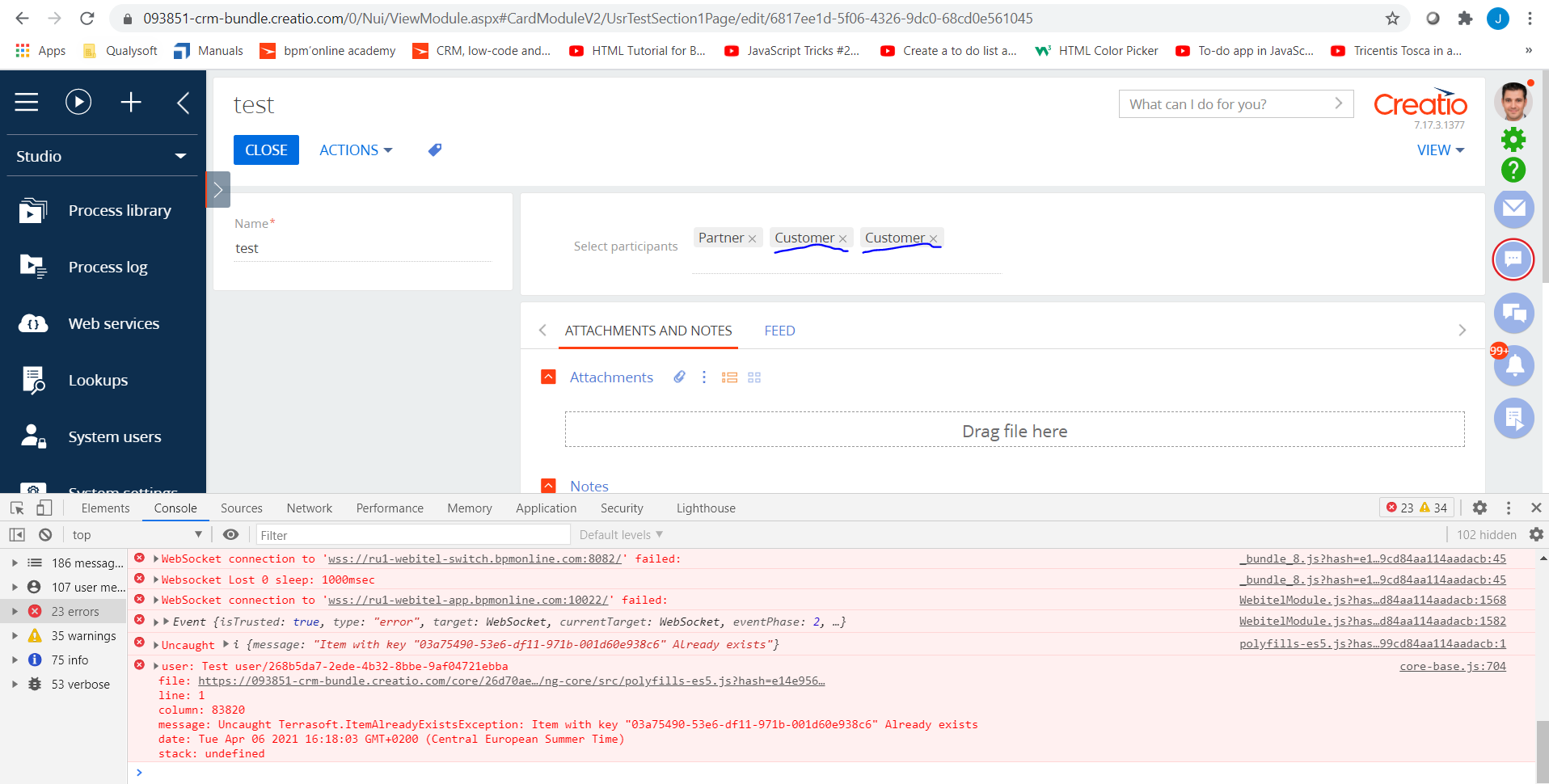Open the red-circled chat icon
This screenshot has height=784, width=1549.
(x=1513, y=259)
